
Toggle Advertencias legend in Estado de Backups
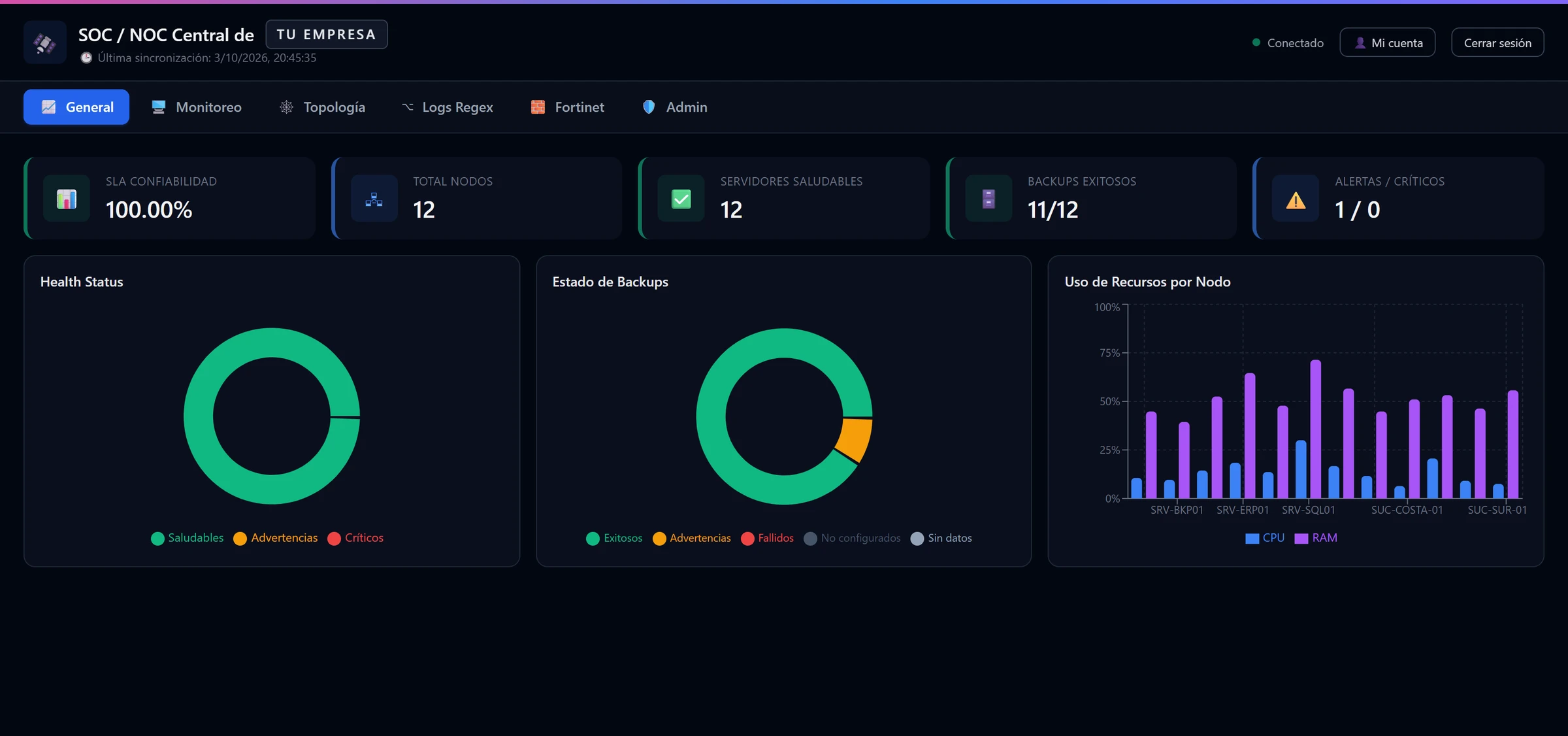click(x=692, y=539)
